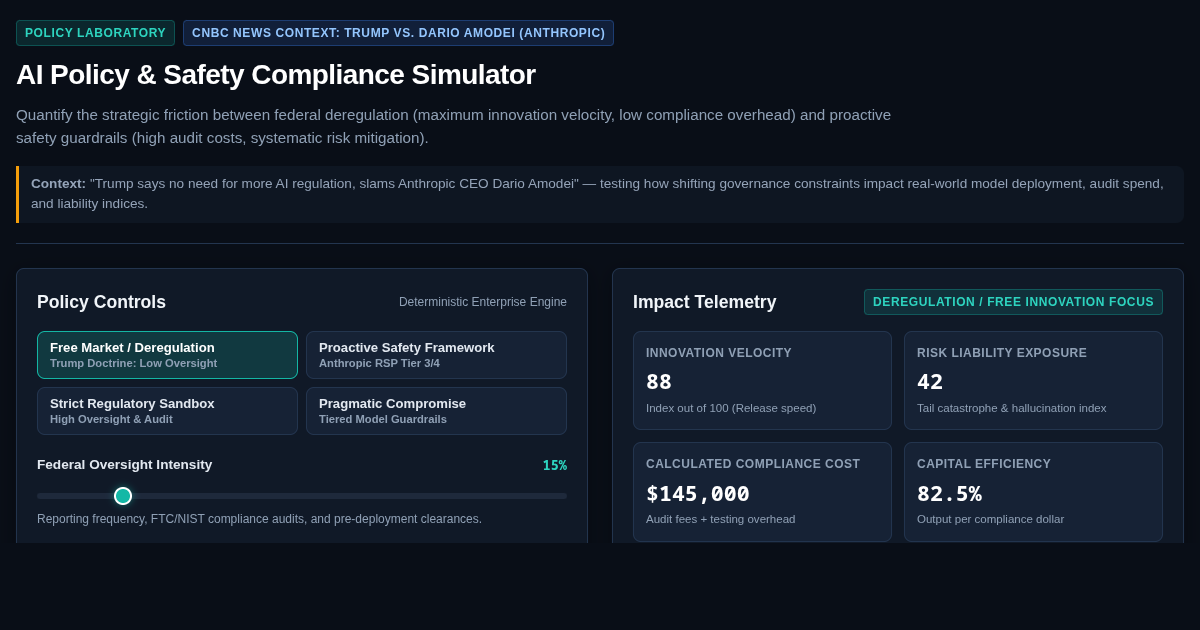Click the 'Audit fees + testing overhead' caption
The image size is (1200, 630).
tap(721, 519)
